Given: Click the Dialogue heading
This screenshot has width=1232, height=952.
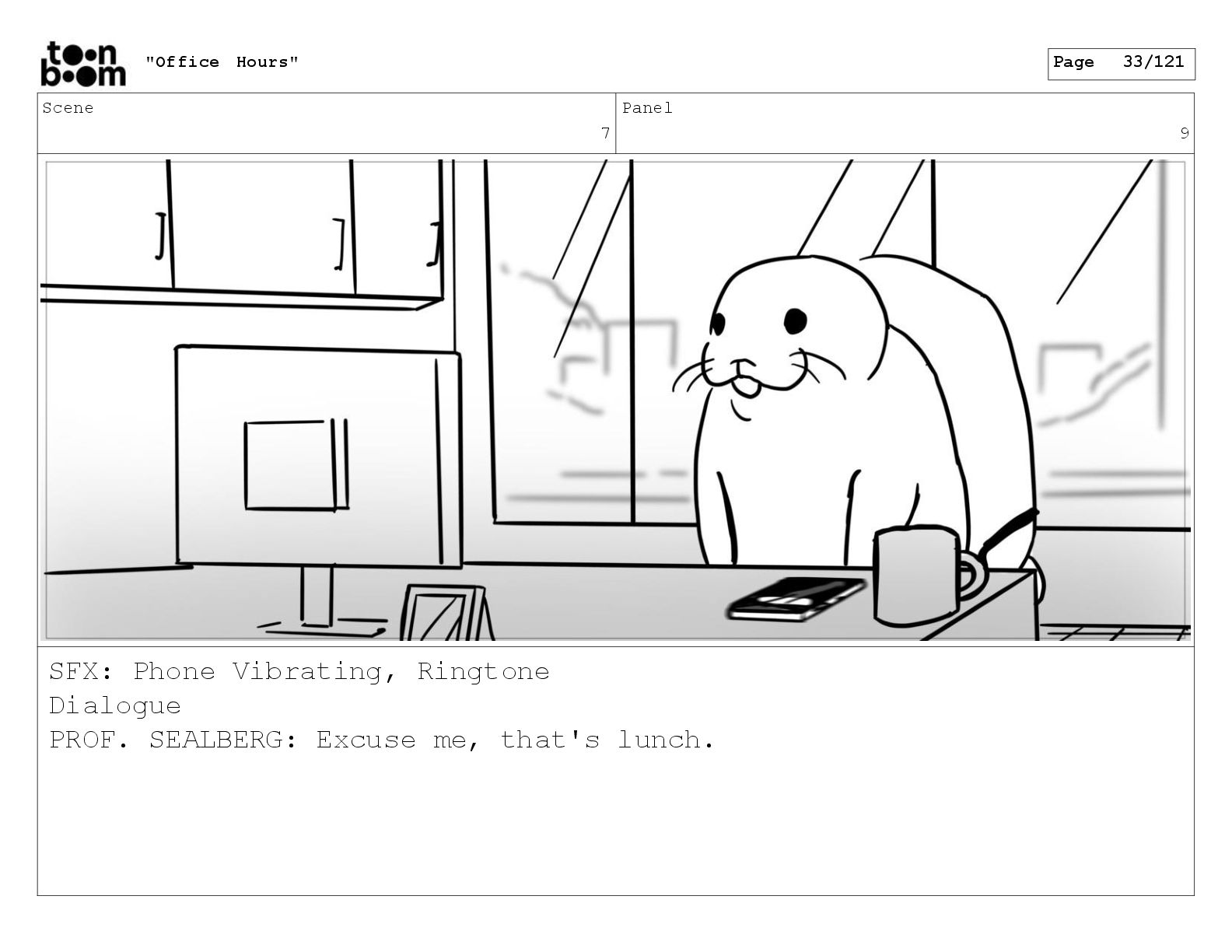Looking at the screenshot, I should pos(115,706).
